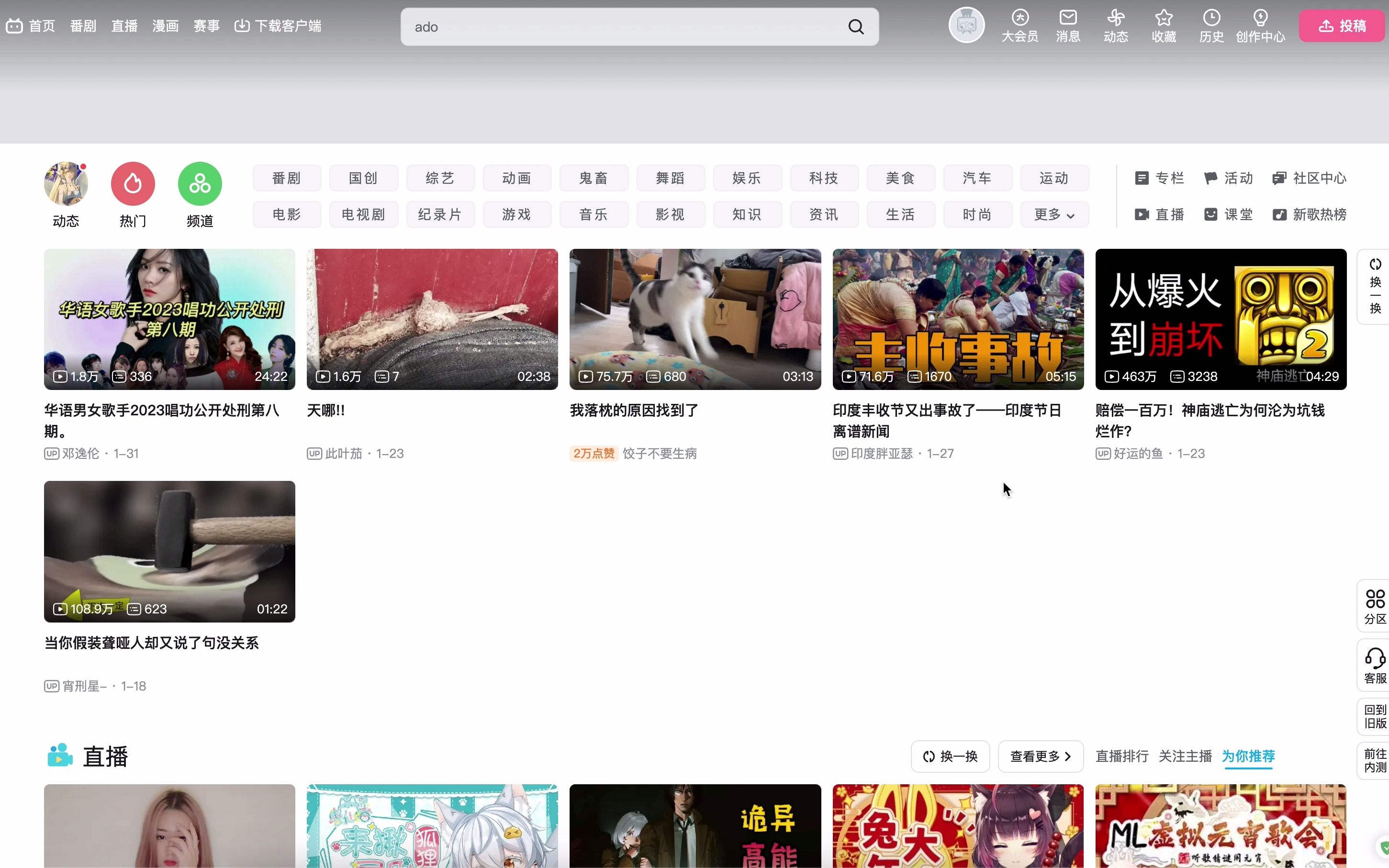
Task: Open 专栏 column icon link
Action: click(1159, 178)
